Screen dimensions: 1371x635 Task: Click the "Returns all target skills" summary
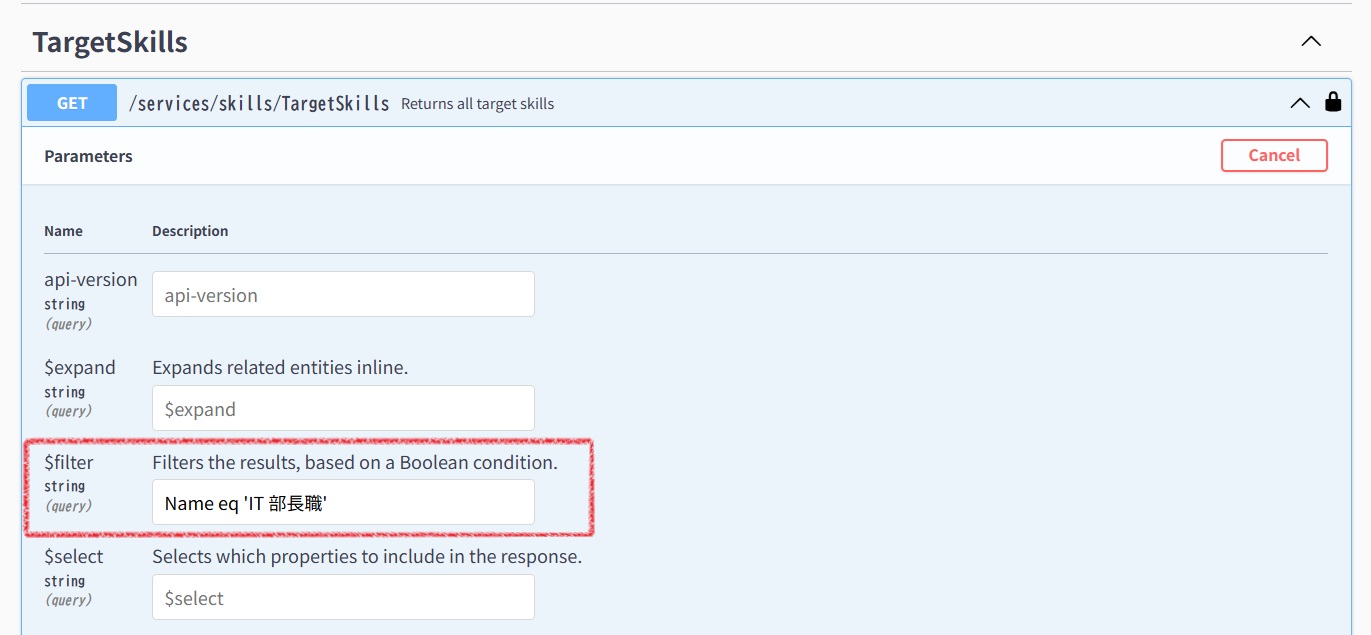click(x=477, y=104)
